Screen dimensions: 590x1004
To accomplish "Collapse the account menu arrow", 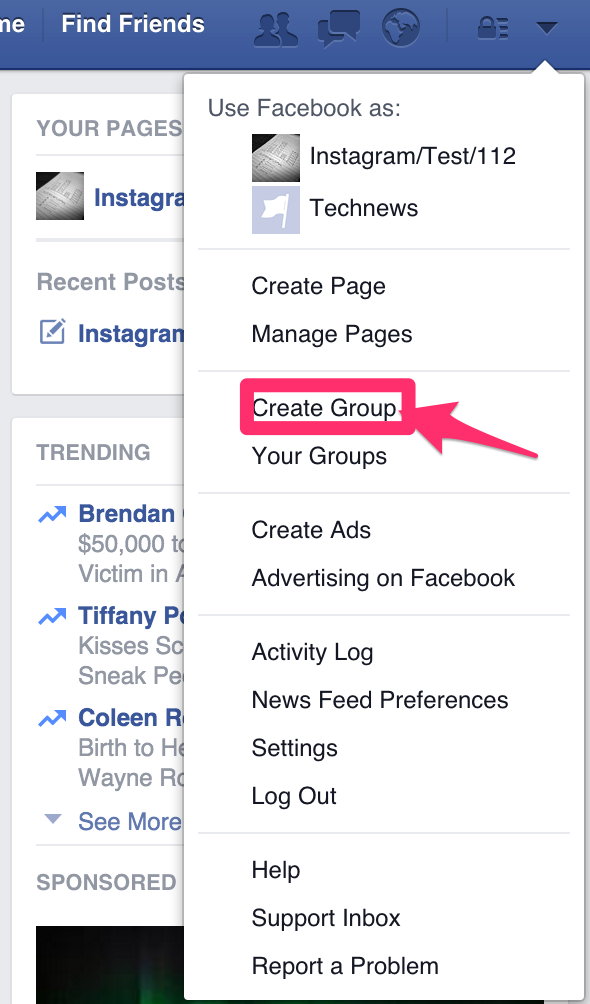I will coord(547,28).
